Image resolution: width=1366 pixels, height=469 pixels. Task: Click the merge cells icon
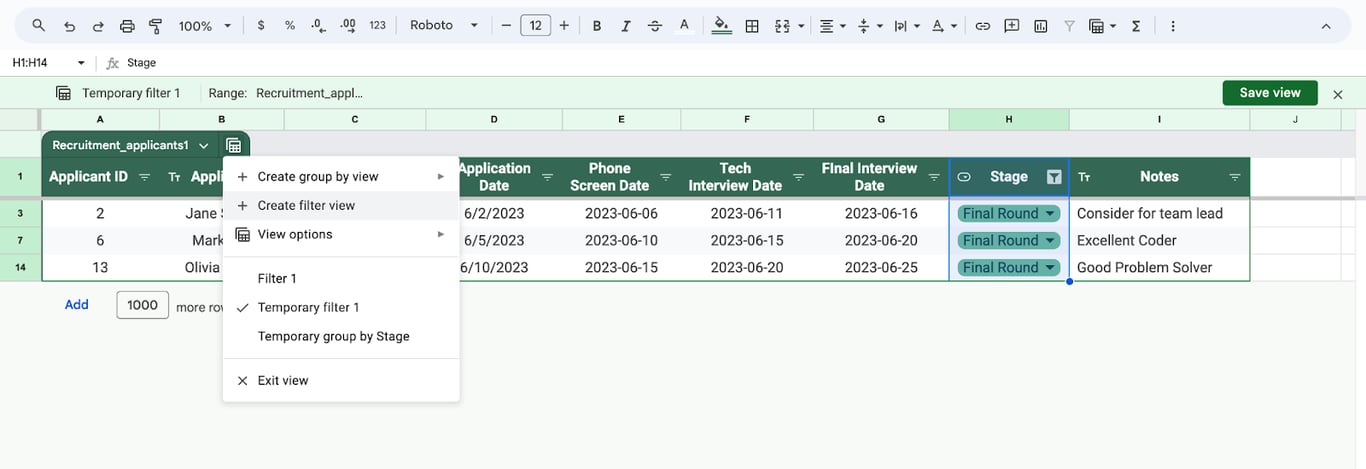tap(781, 26)
